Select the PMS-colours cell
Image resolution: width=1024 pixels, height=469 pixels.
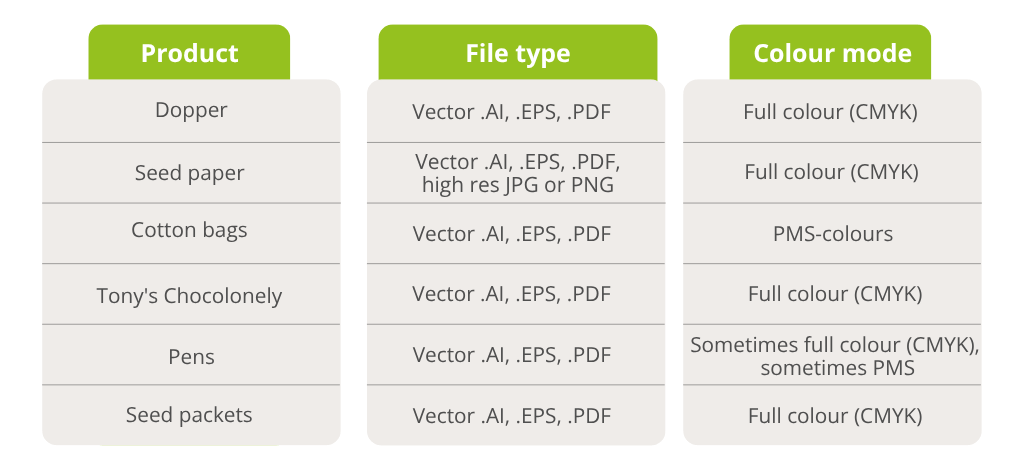832,234
